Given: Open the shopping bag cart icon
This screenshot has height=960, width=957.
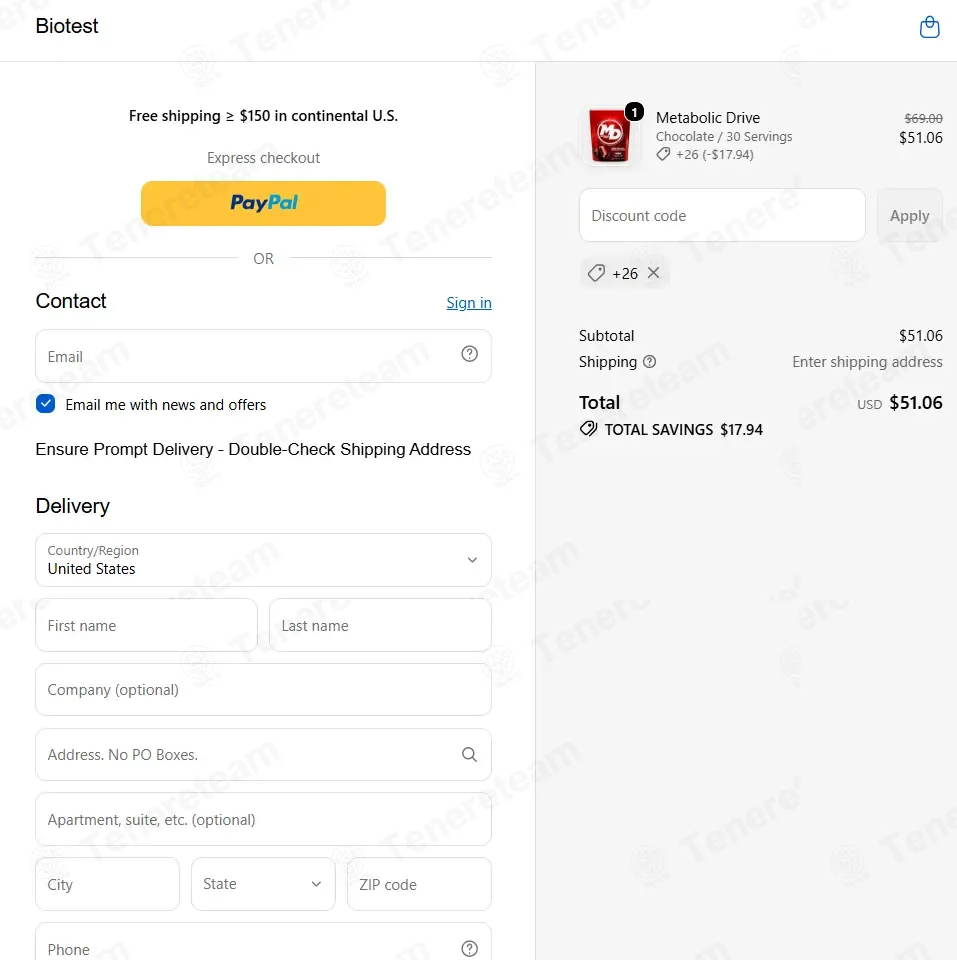Looking at the screenshot, I should [929, 27].
